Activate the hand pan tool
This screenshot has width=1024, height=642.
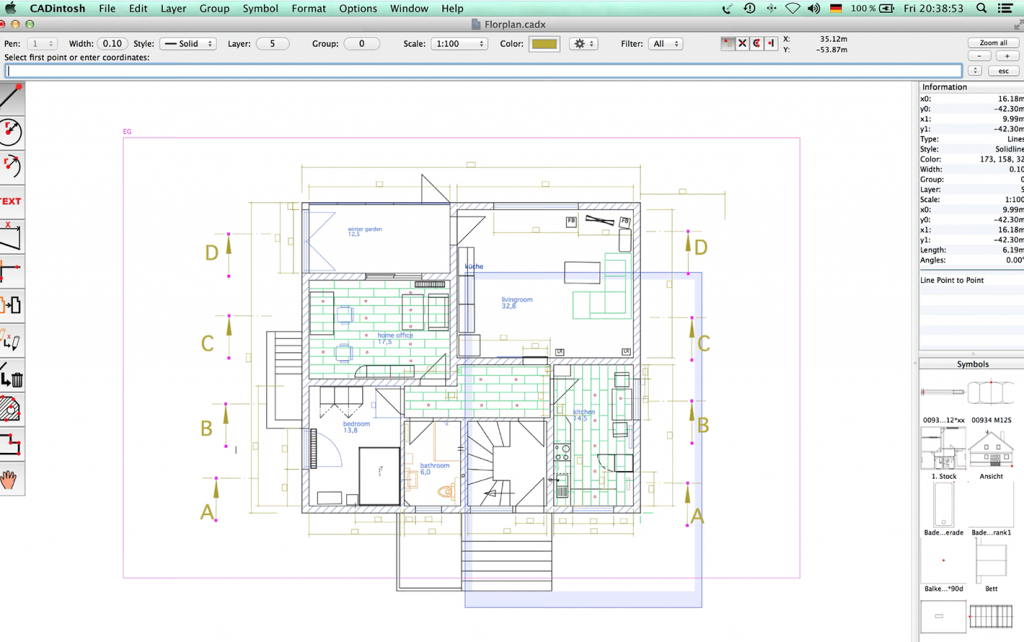(x=11, y=479)
